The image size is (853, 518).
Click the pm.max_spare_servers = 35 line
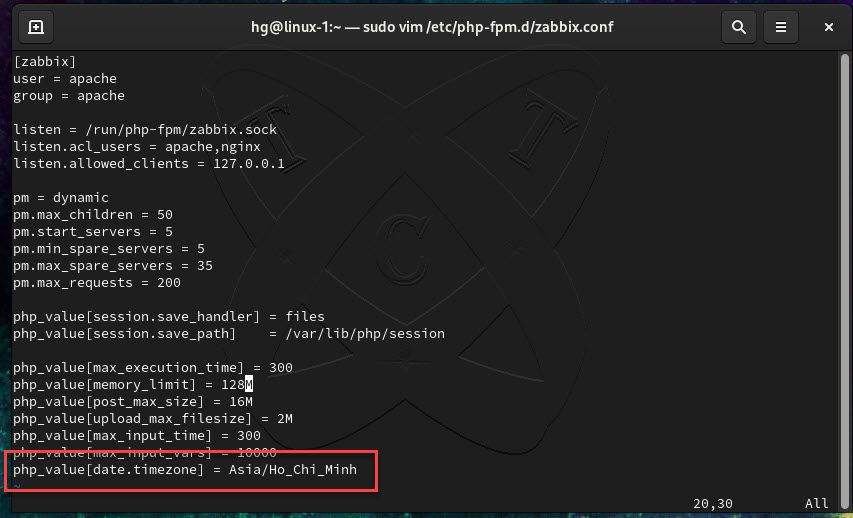click(113, 266)
